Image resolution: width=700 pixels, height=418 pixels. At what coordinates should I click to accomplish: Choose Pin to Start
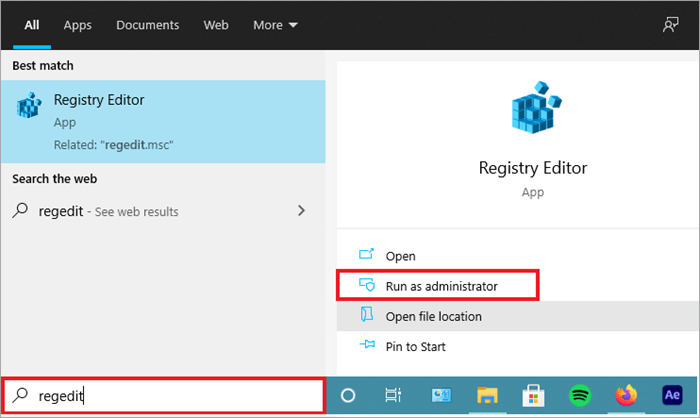click(518, 347)
